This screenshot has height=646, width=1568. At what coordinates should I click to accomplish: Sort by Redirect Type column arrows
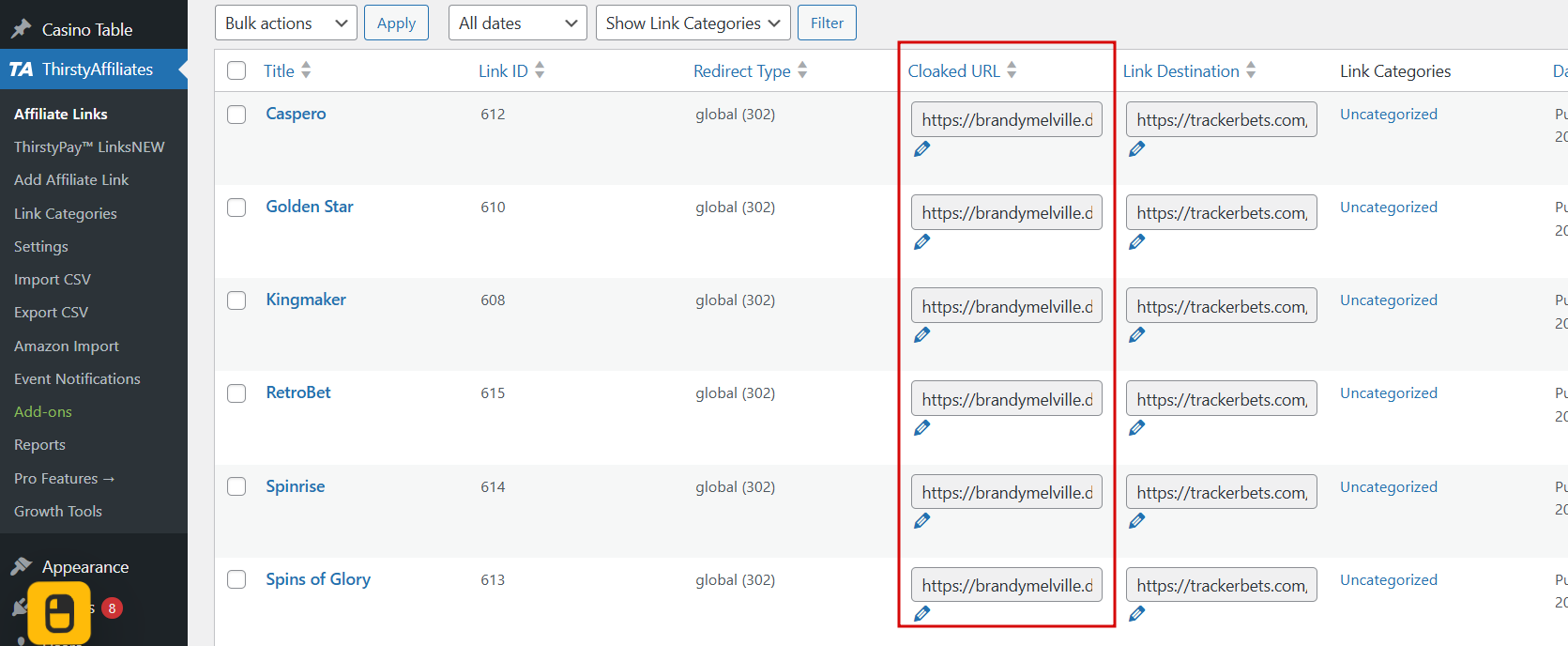coord(802,70)
